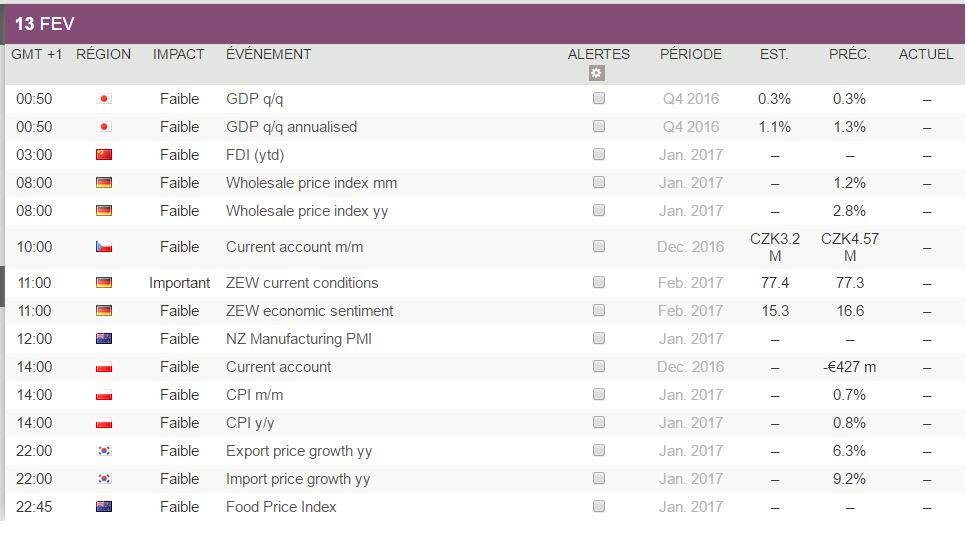Viewport: 967px width, 547px height.
Task: Click the German flag beside ZEW current conditions
Action: click(104, 283)
